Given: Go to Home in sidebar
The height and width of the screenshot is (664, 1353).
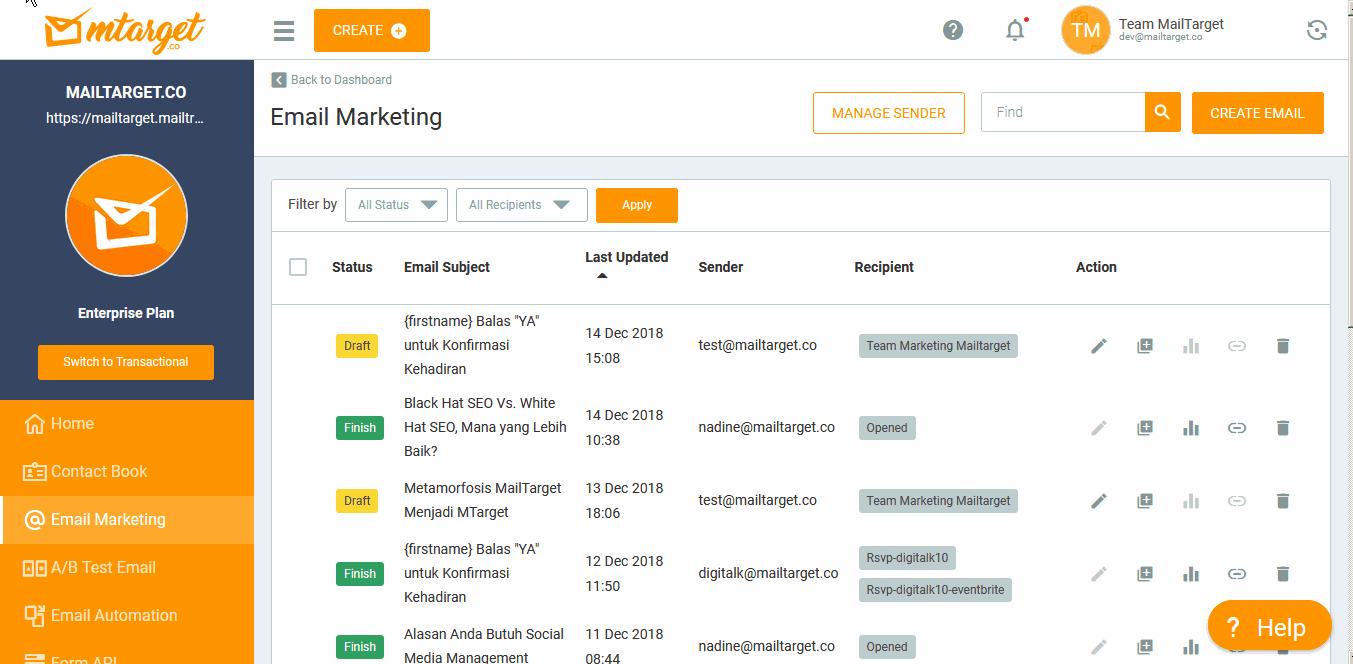Looking at the screenshot, I should tap(126, 424).
